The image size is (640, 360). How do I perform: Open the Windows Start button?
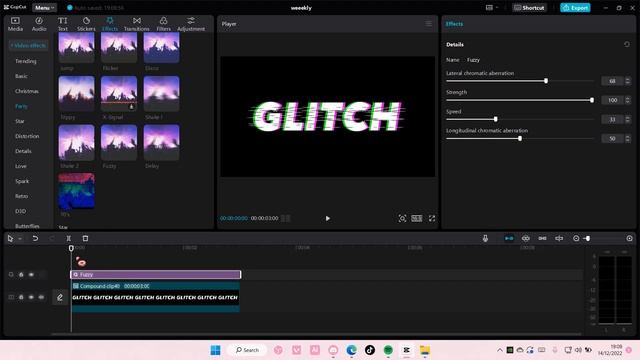(216, 350)
